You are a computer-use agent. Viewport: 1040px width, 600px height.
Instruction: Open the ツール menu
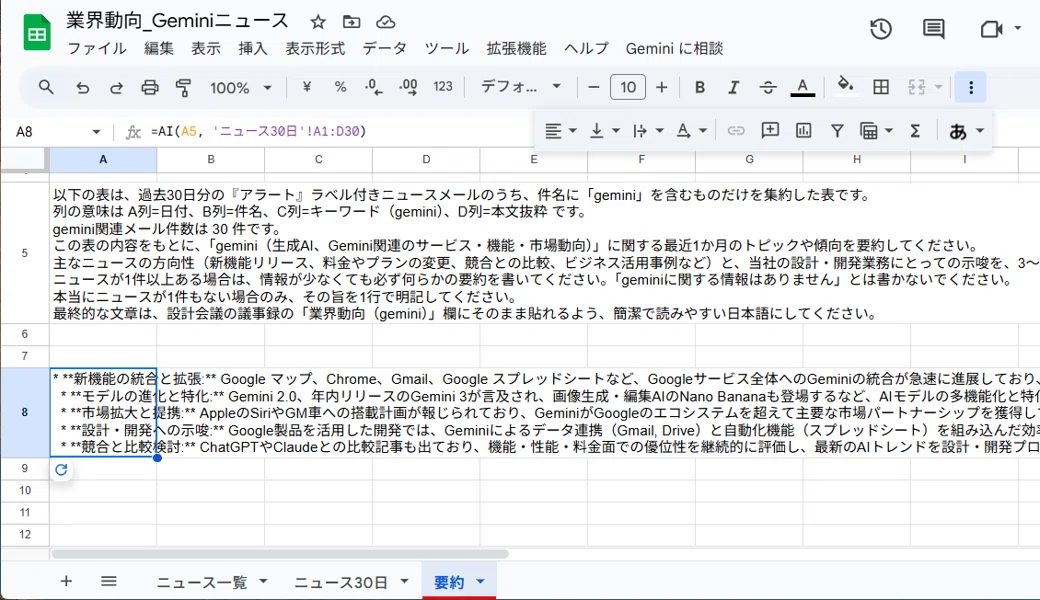pyautogui.click(x=446, y=48)
